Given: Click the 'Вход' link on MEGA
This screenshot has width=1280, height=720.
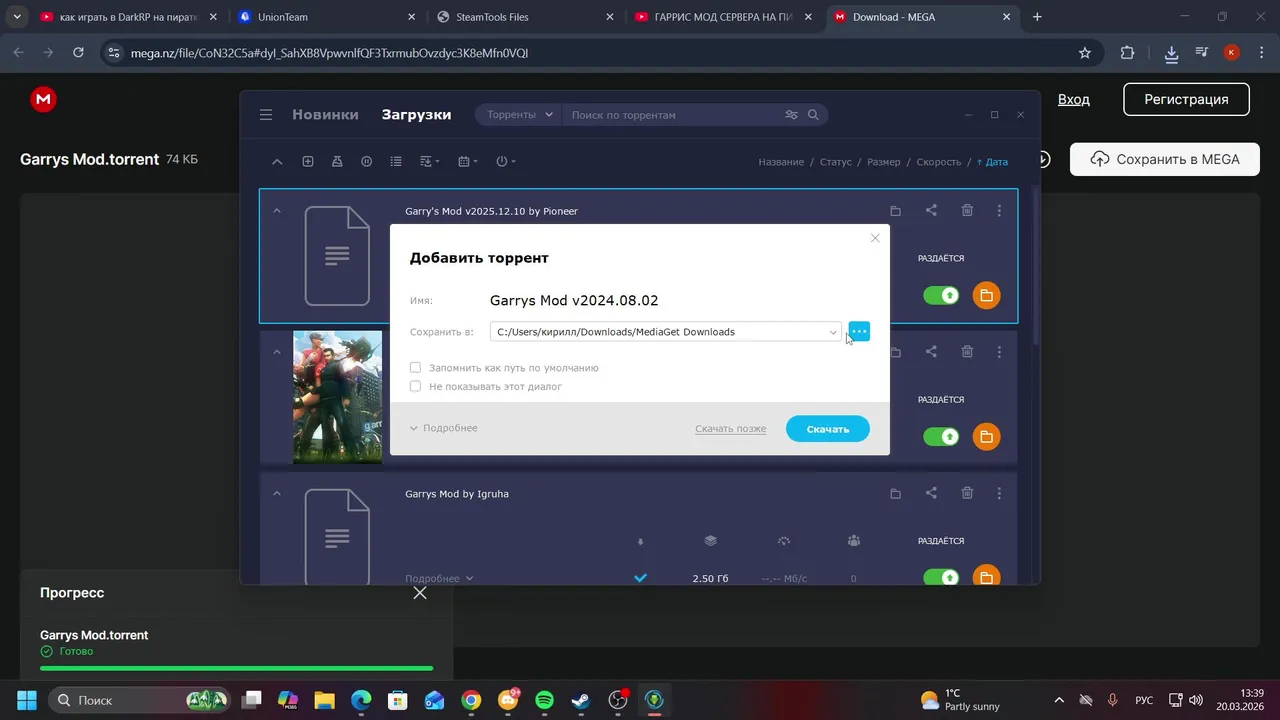Looking at the screenshot, I should coord(1074,99).
